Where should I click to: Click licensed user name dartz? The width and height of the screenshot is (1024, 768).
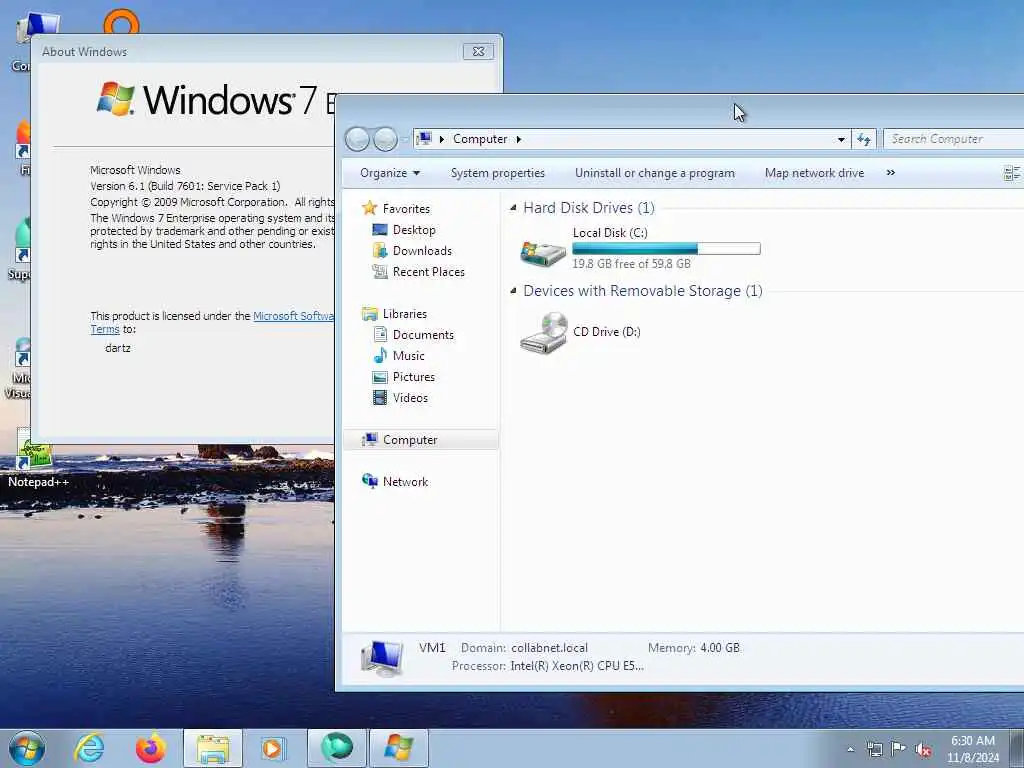118,348
